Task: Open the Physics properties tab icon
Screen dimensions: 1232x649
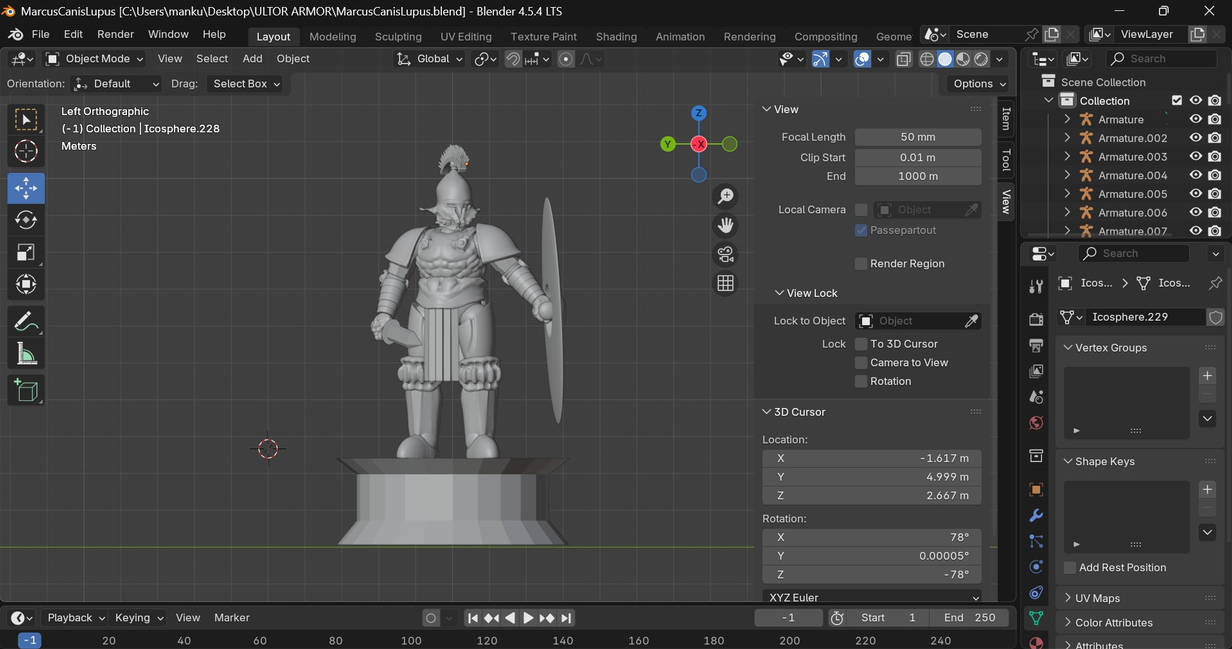Action: (1036, 567)
